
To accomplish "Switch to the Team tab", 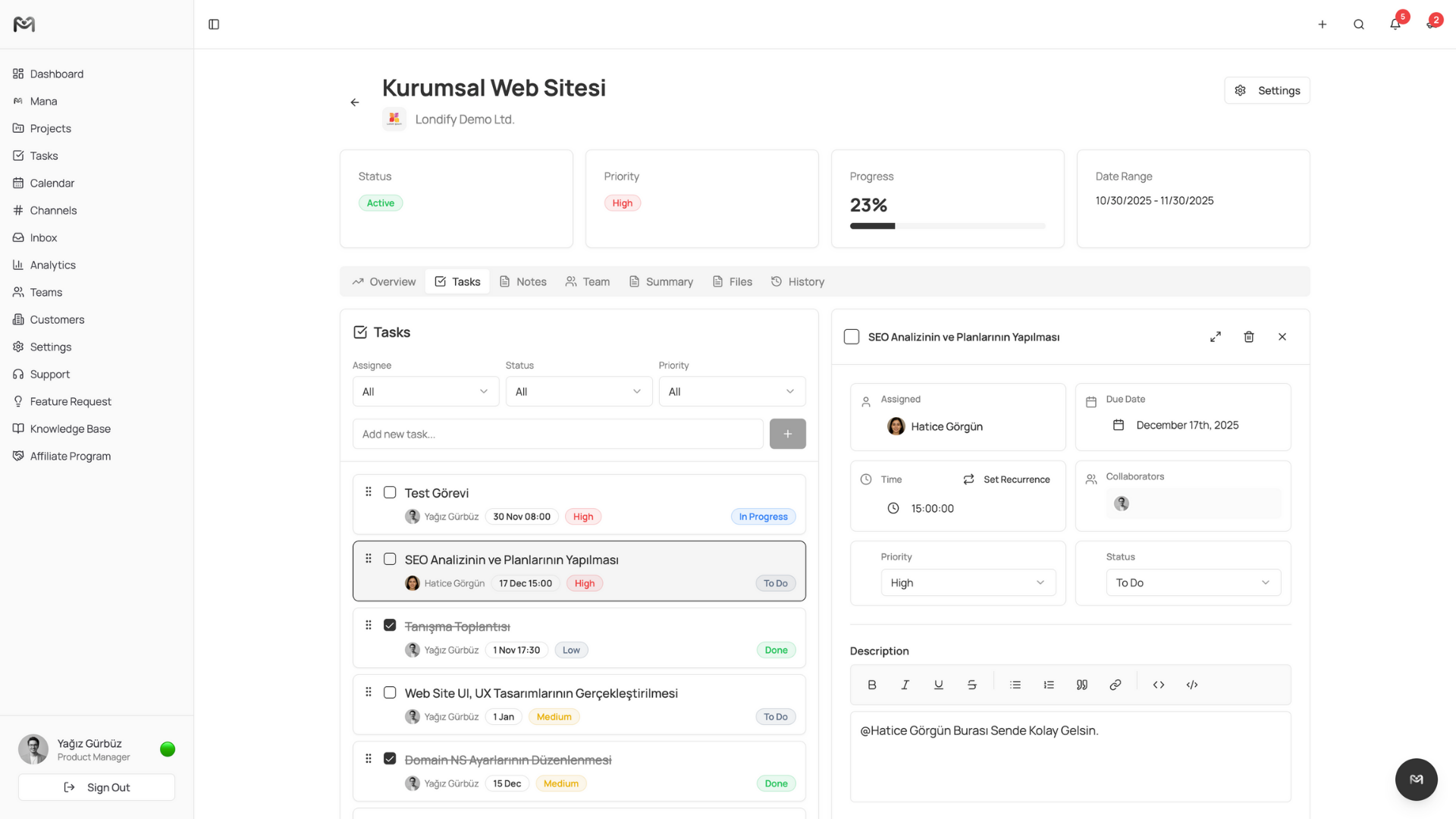I will [x=588, y=281].
